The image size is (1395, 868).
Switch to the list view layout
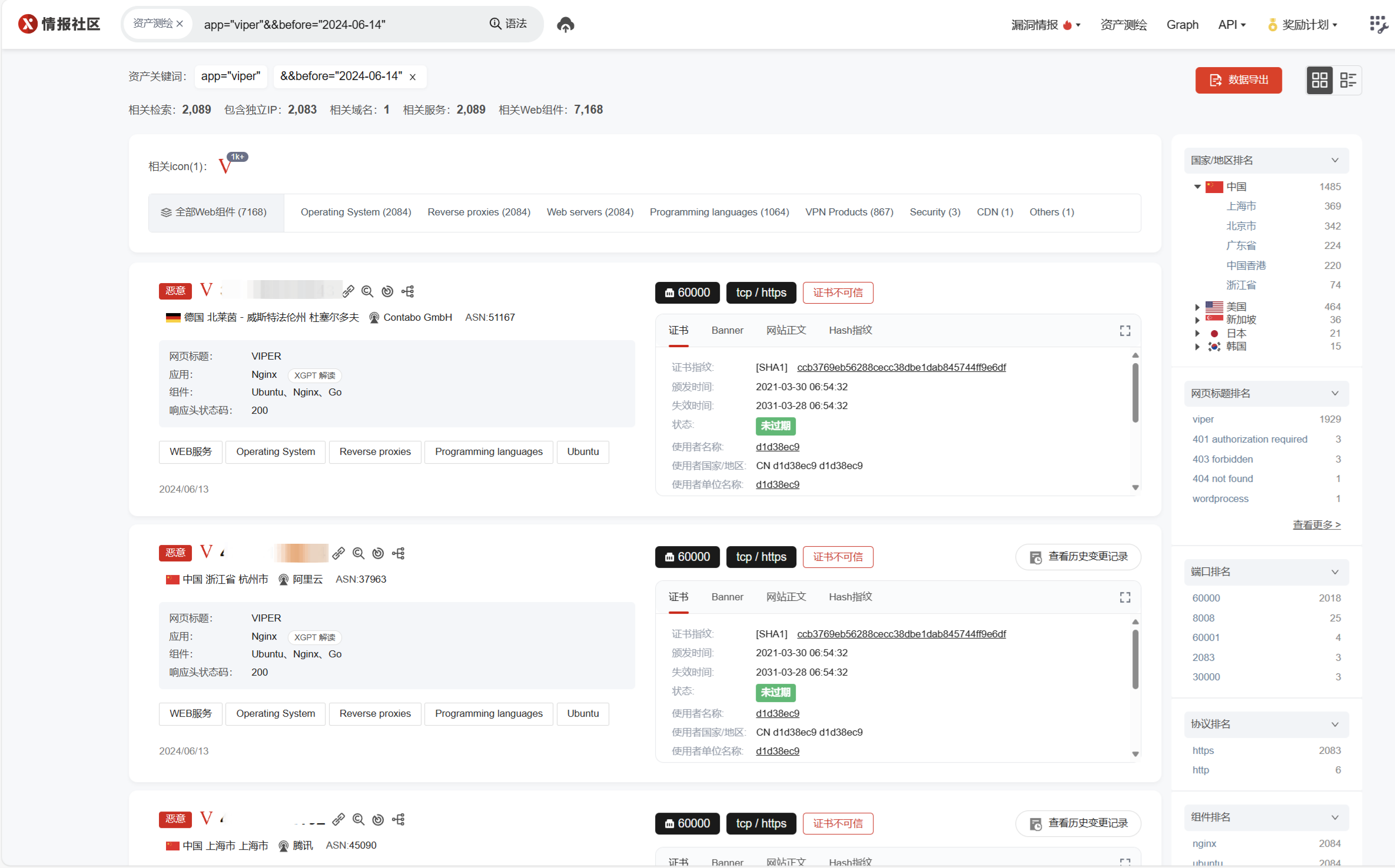[1347, 80]
